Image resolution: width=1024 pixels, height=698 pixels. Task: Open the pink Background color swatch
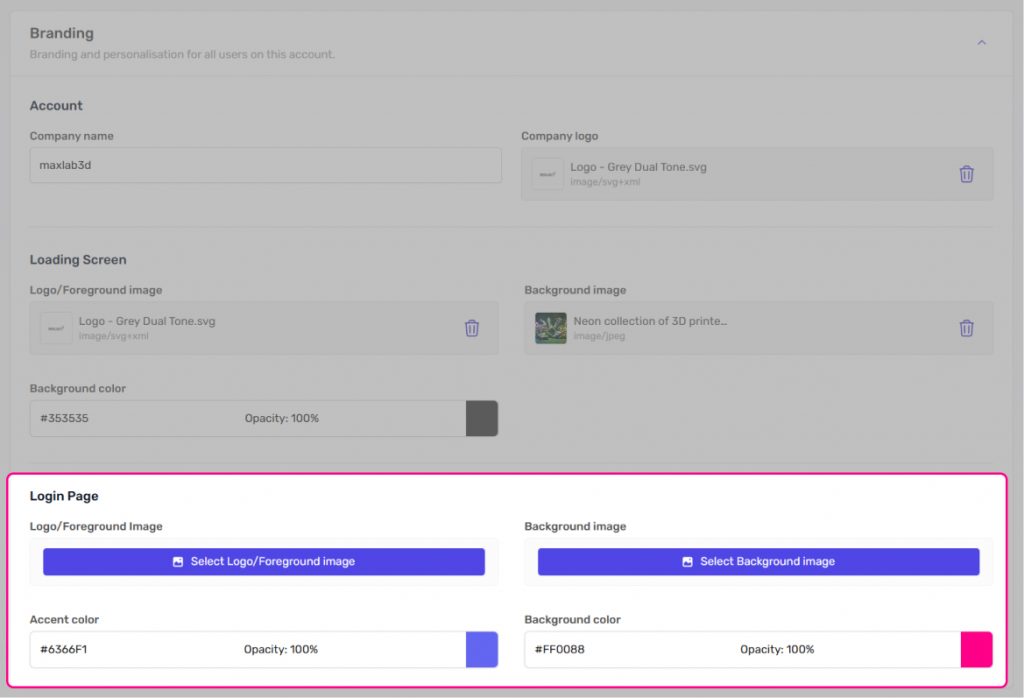pos(976,650)
